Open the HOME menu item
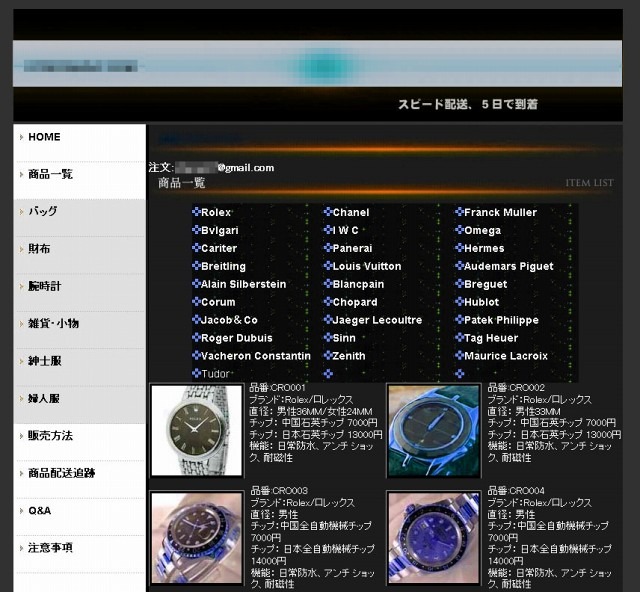Image resolution: width=640 pixels, height=592 pixels. [44, 137]
